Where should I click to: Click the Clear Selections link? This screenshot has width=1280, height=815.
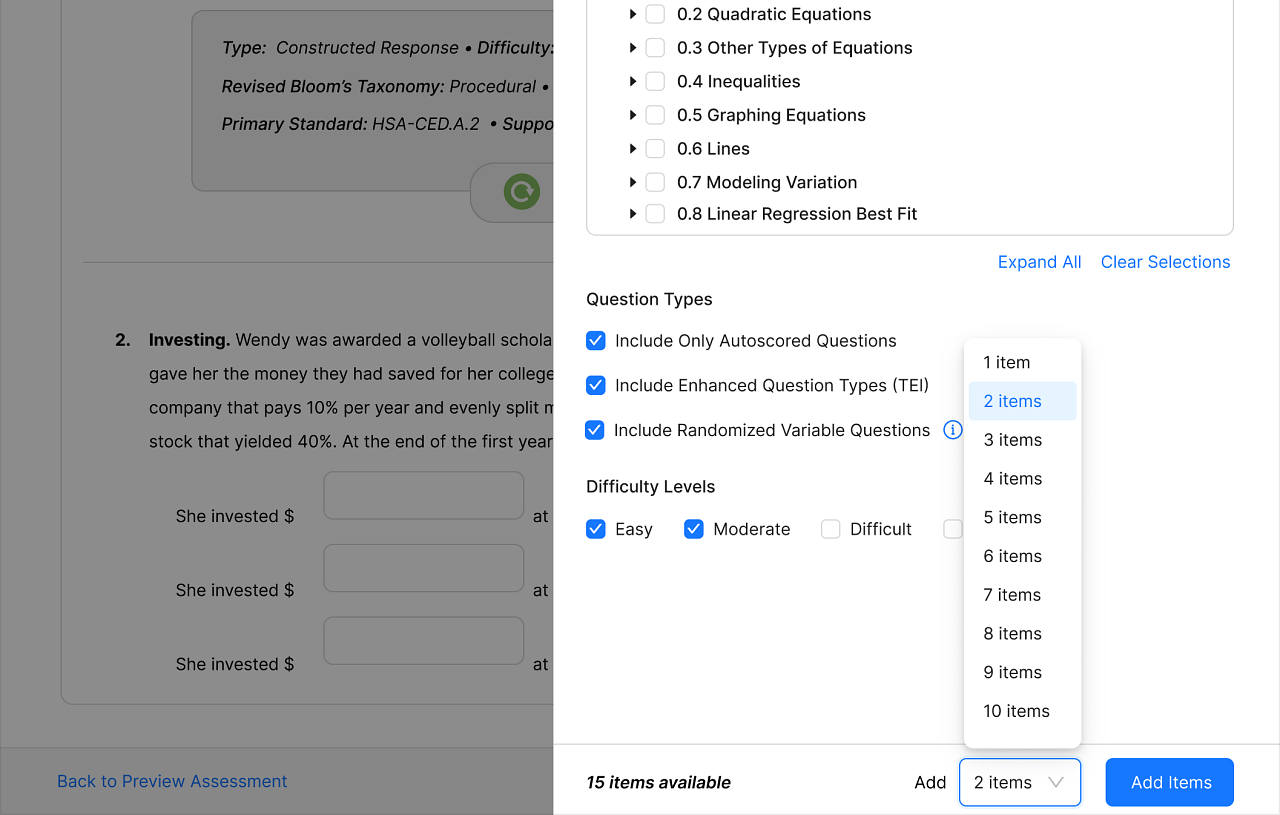coord(1165,261)
